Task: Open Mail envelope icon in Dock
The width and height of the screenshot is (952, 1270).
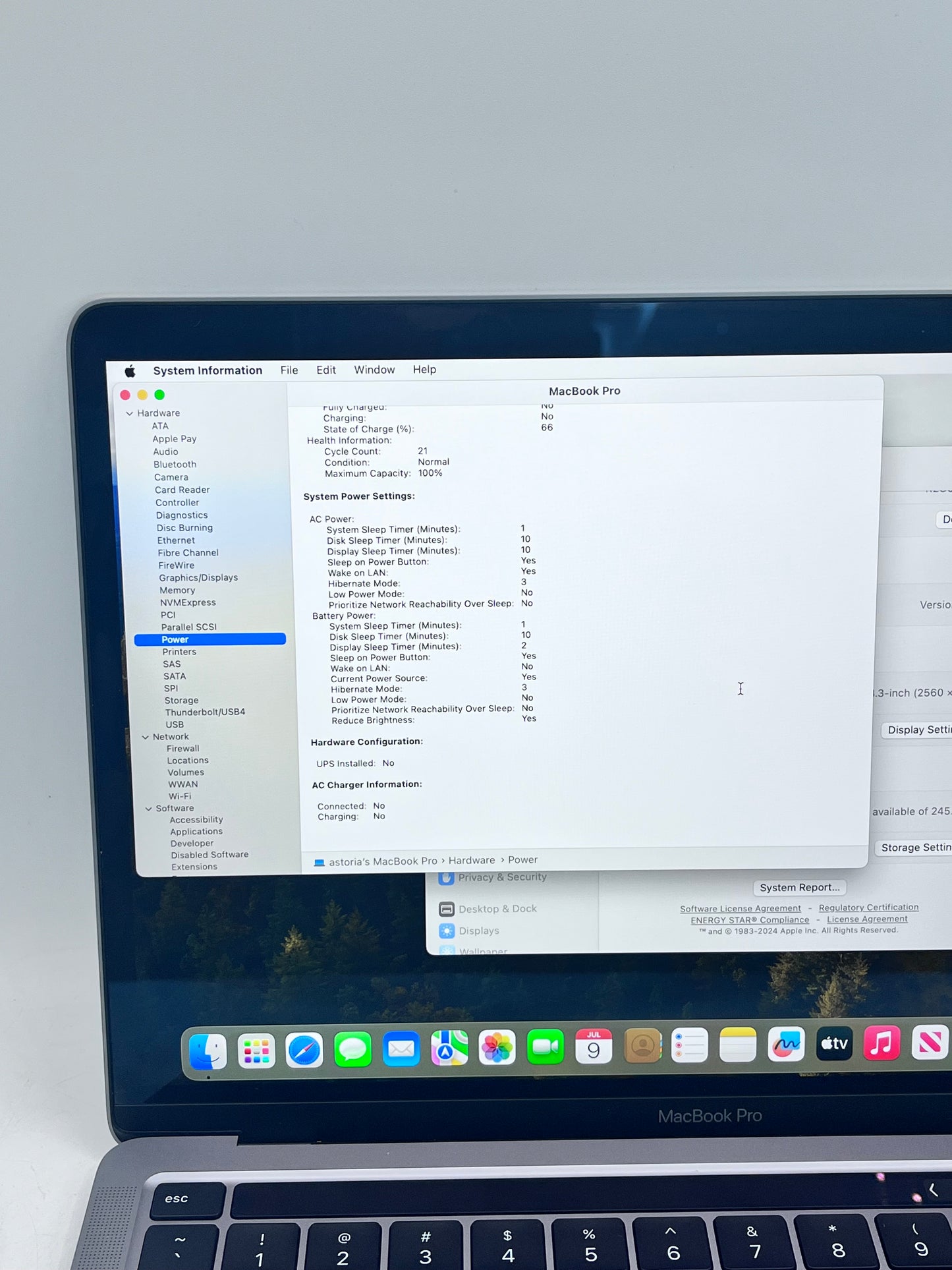Action: point(401,1049)
